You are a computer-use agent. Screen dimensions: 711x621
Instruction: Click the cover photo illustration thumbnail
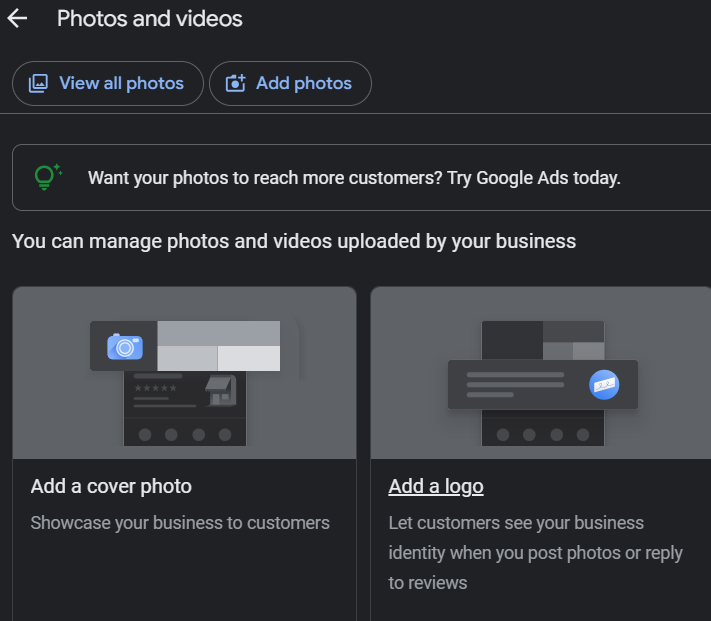[x=185, y=373]
